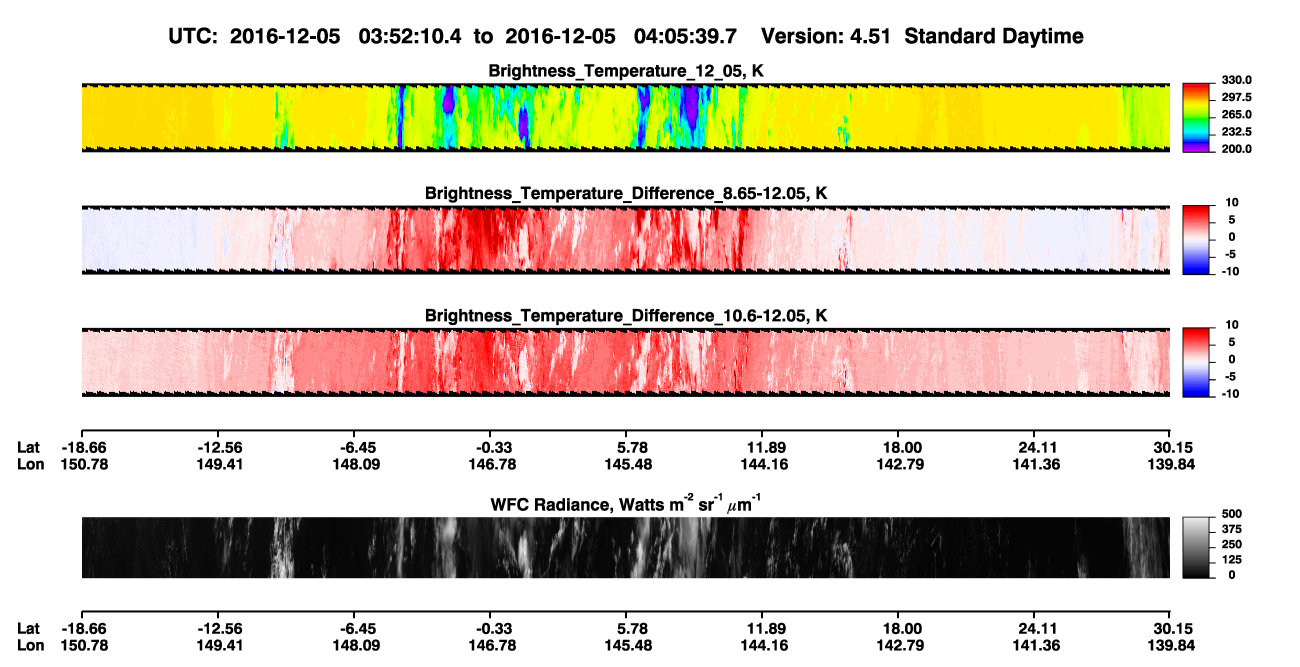The image size is (1300, 667).
Task: Click the 200.0 colorbar tick label
Action: [x=1237, y=149]
